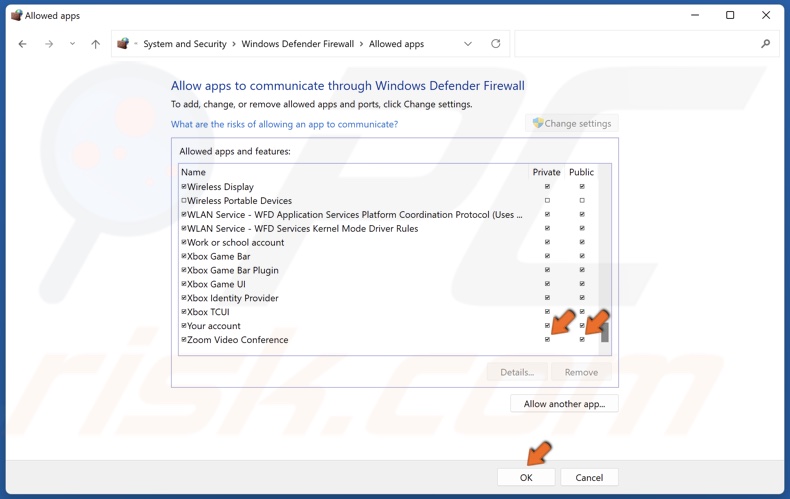
Task: Click the Remove button
Action: pyautogui.click(x=581, y=372)
